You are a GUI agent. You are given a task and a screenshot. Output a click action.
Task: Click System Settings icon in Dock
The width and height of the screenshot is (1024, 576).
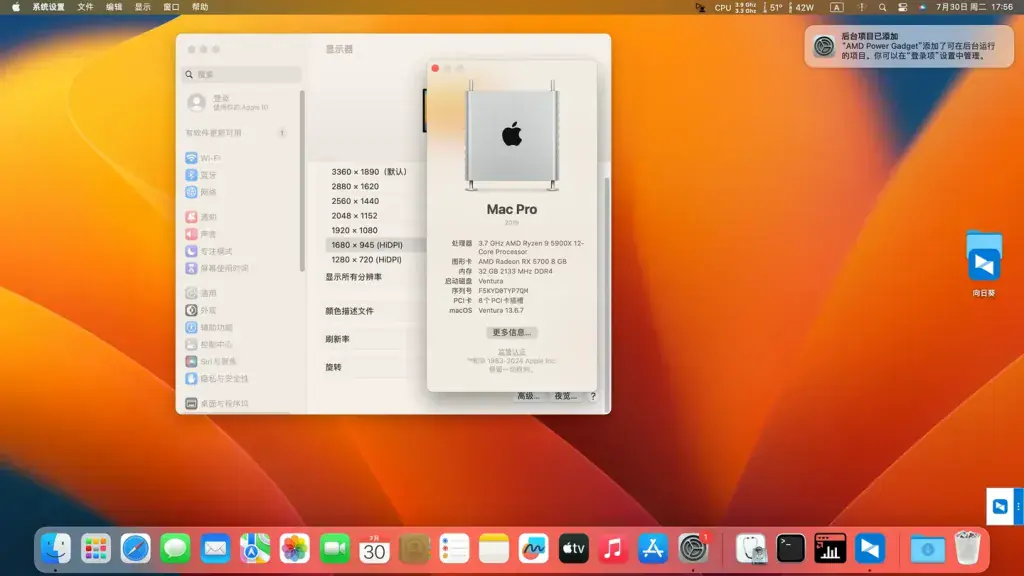(x=693, y=549)
